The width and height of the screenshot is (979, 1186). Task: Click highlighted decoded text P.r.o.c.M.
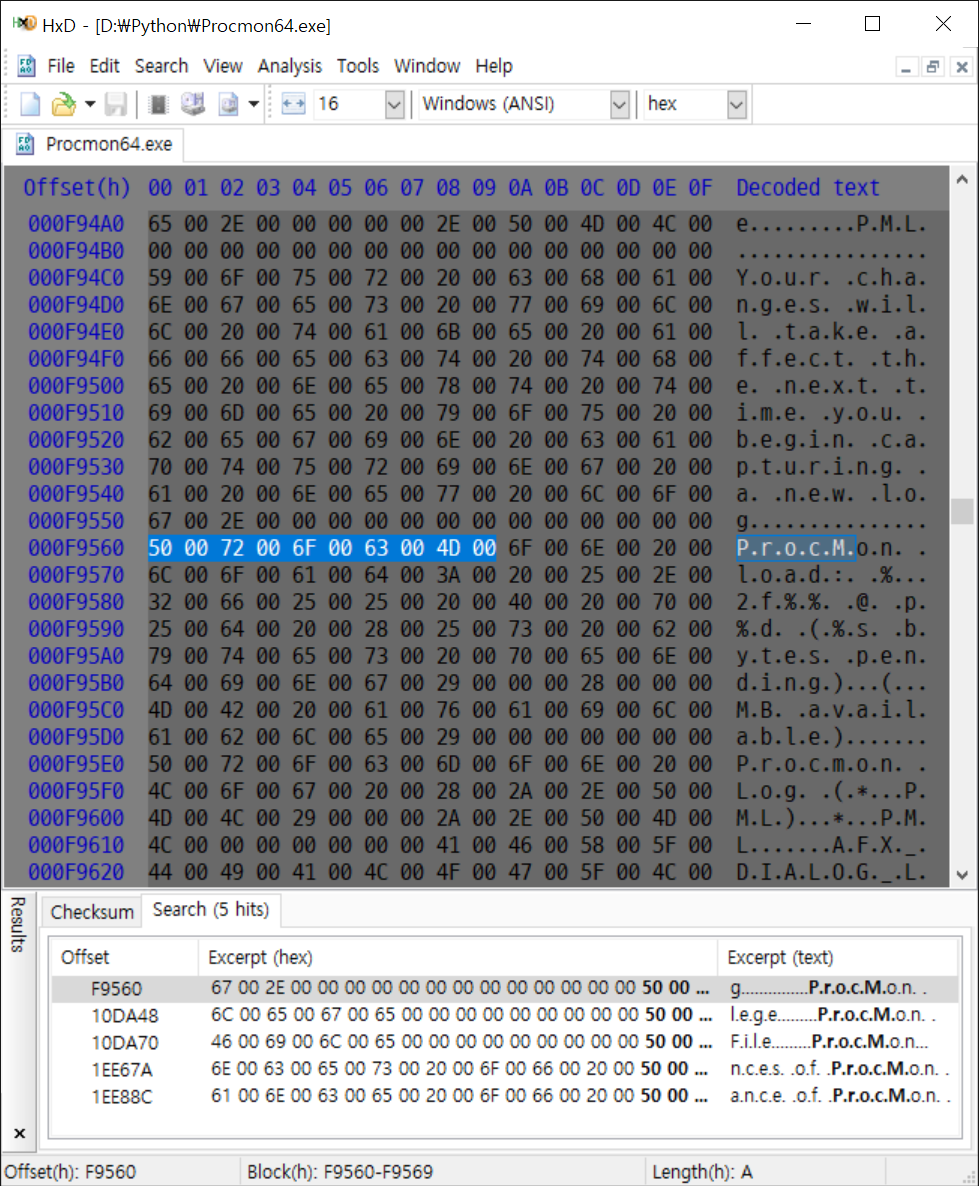point(795,548)
